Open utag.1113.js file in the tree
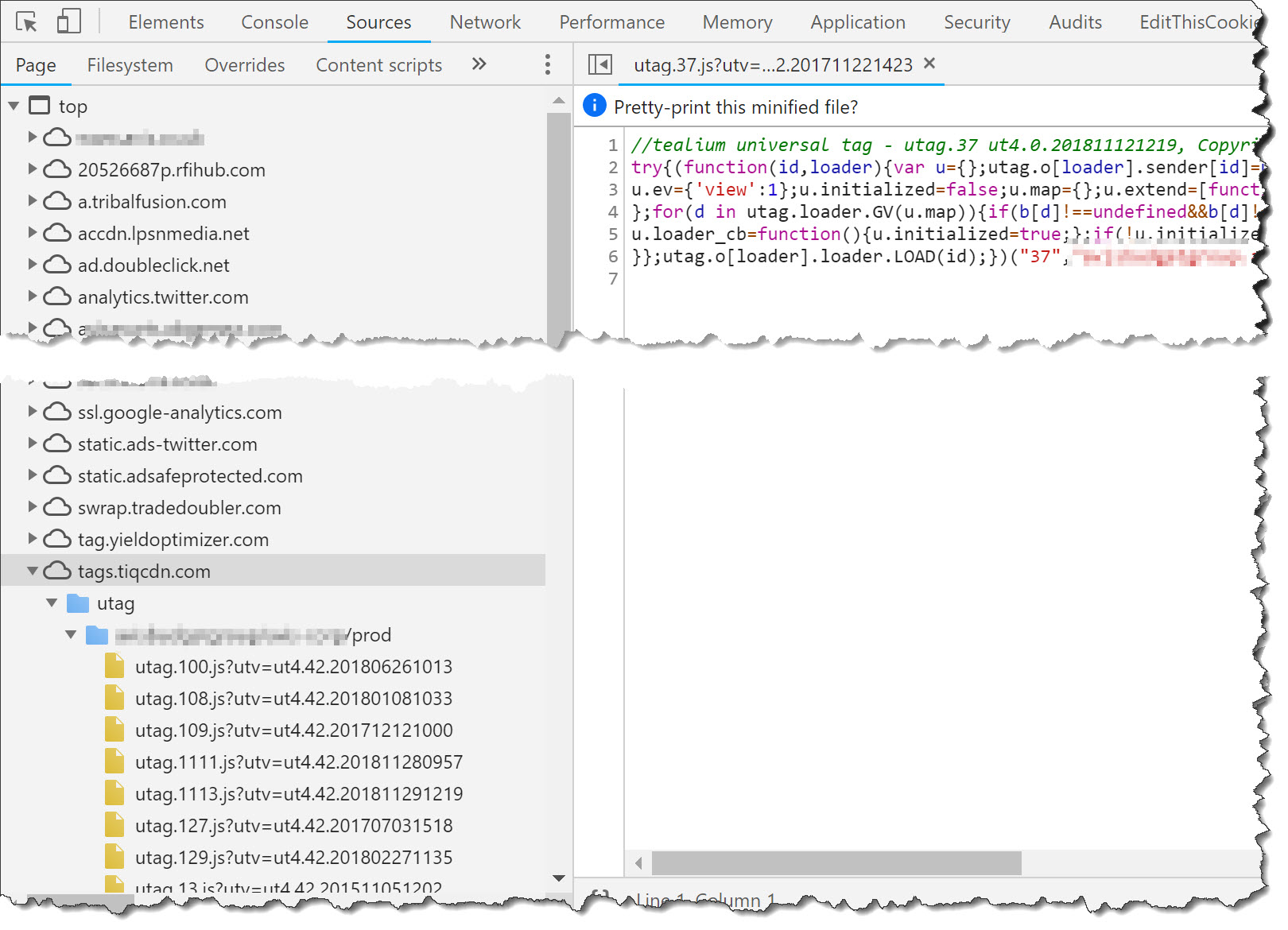This screenshot has width=1288, height=930. click(x=299, y=794)
